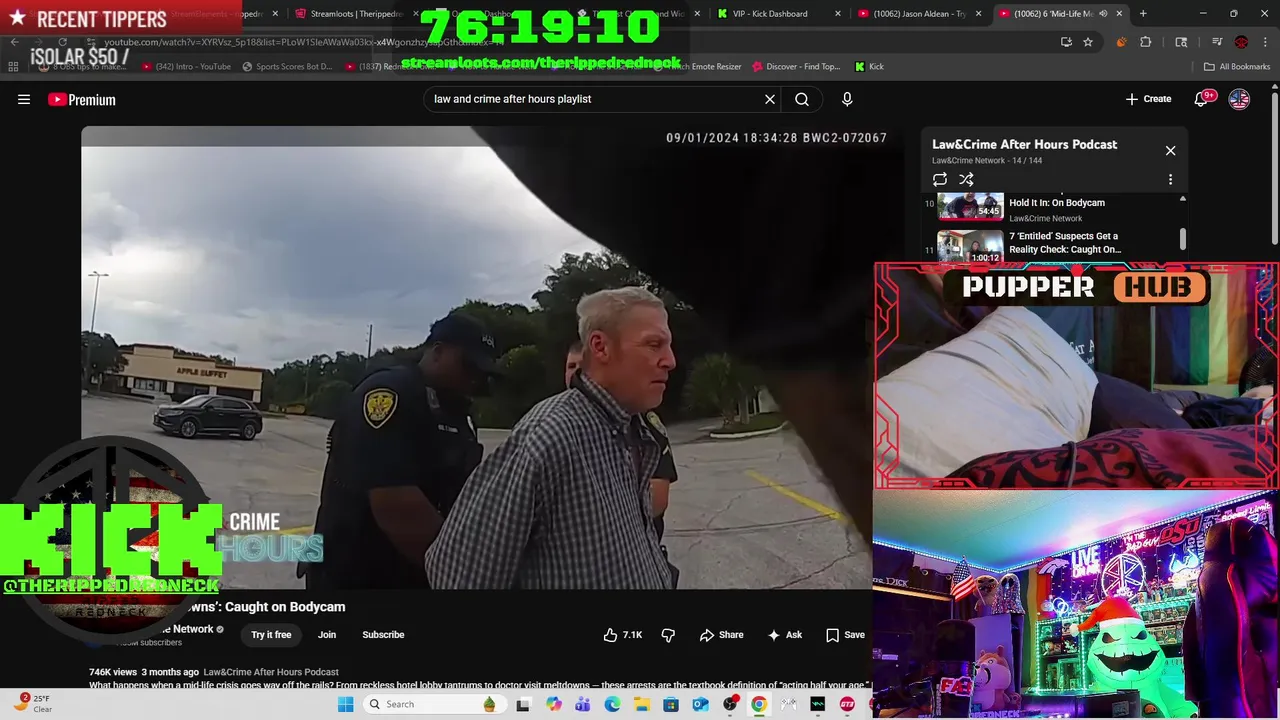Switch to OBS Studio on taskbar
1280x720 pixels.
tap(730, 704)
